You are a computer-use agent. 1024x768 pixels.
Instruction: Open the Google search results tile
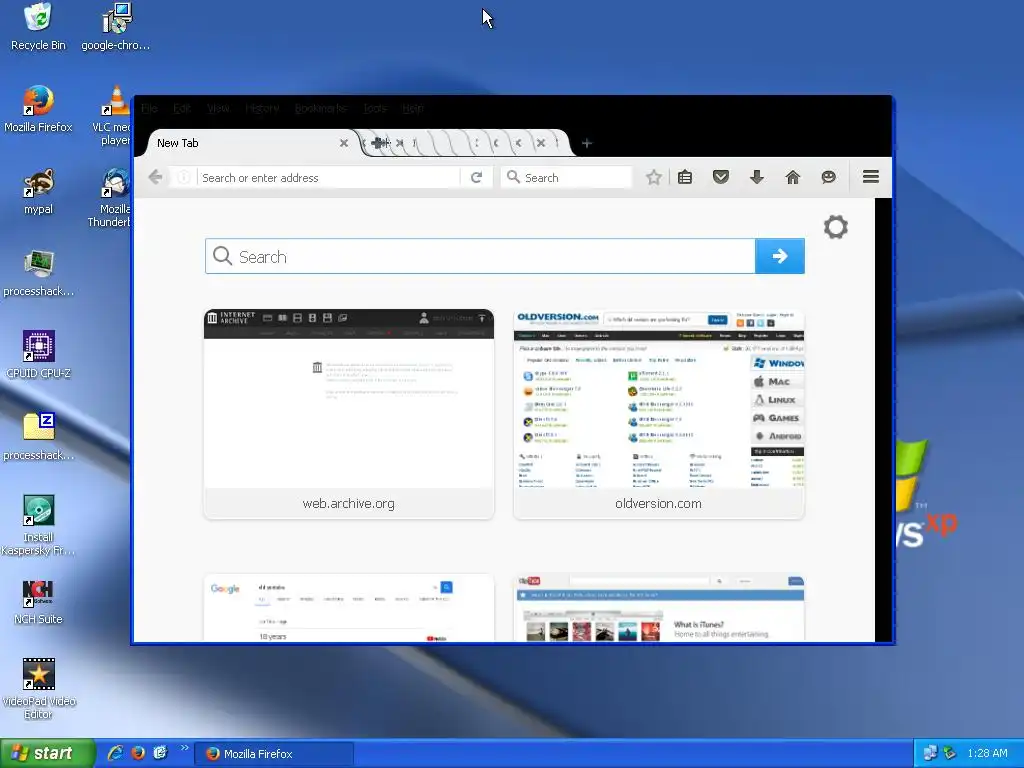pos(349,608)
